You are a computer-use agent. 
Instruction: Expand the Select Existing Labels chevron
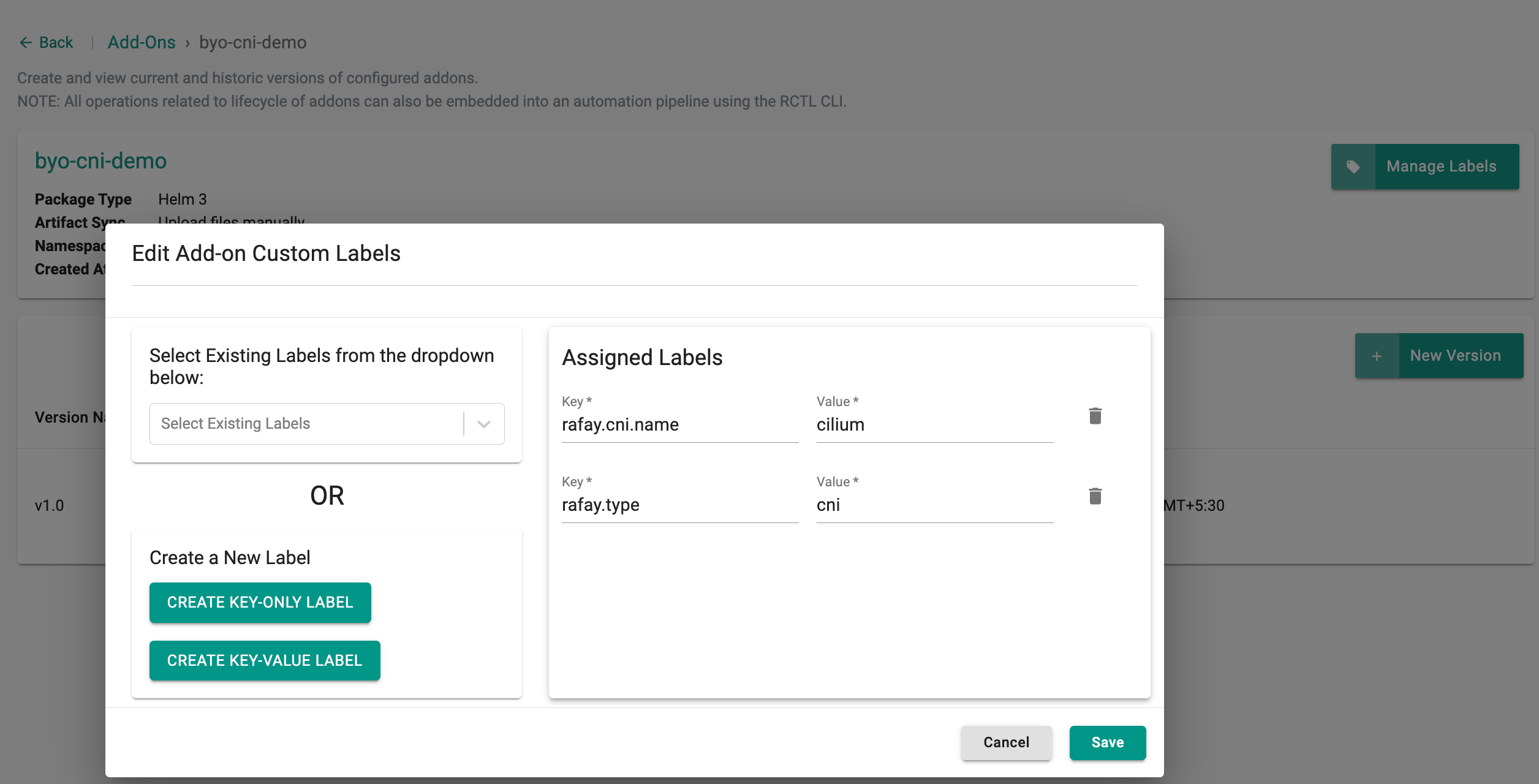tap(484, 424)
